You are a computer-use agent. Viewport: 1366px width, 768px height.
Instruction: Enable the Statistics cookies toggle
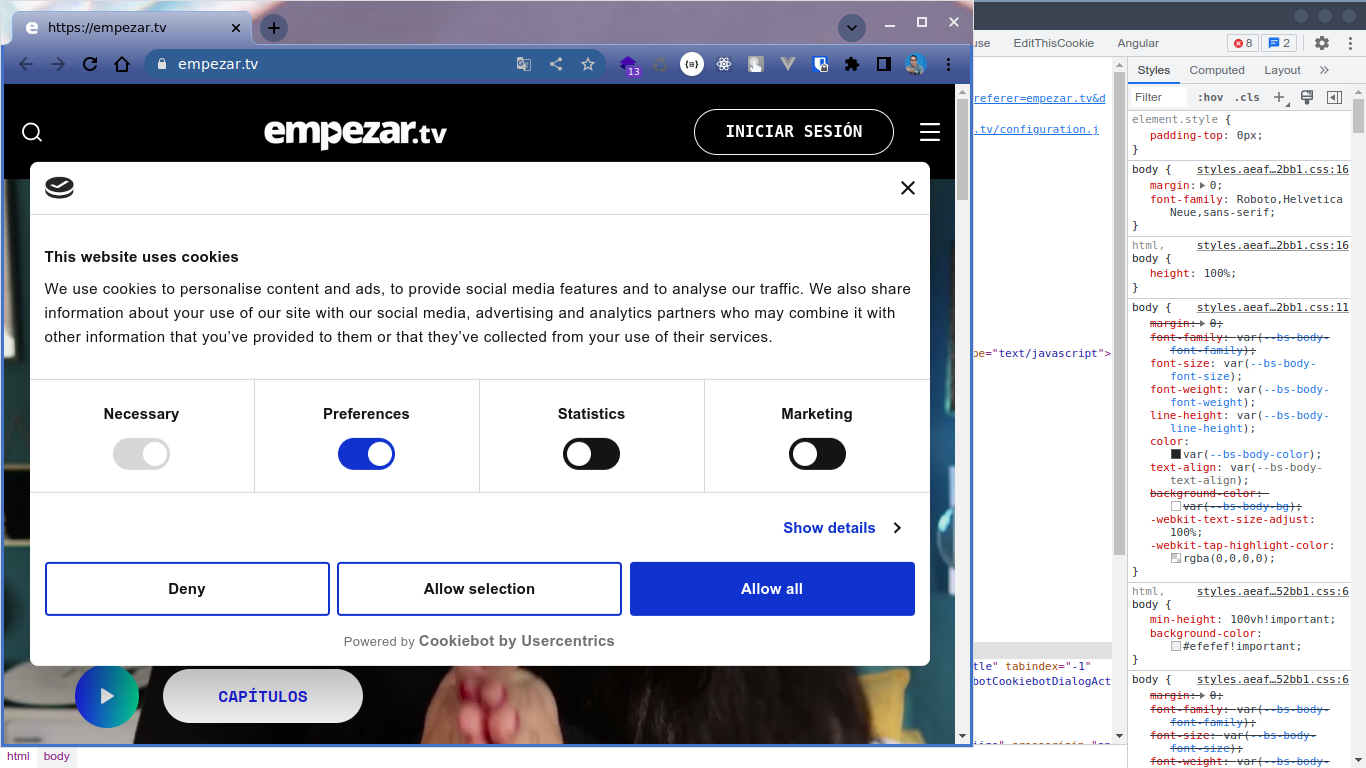point(591,454)
